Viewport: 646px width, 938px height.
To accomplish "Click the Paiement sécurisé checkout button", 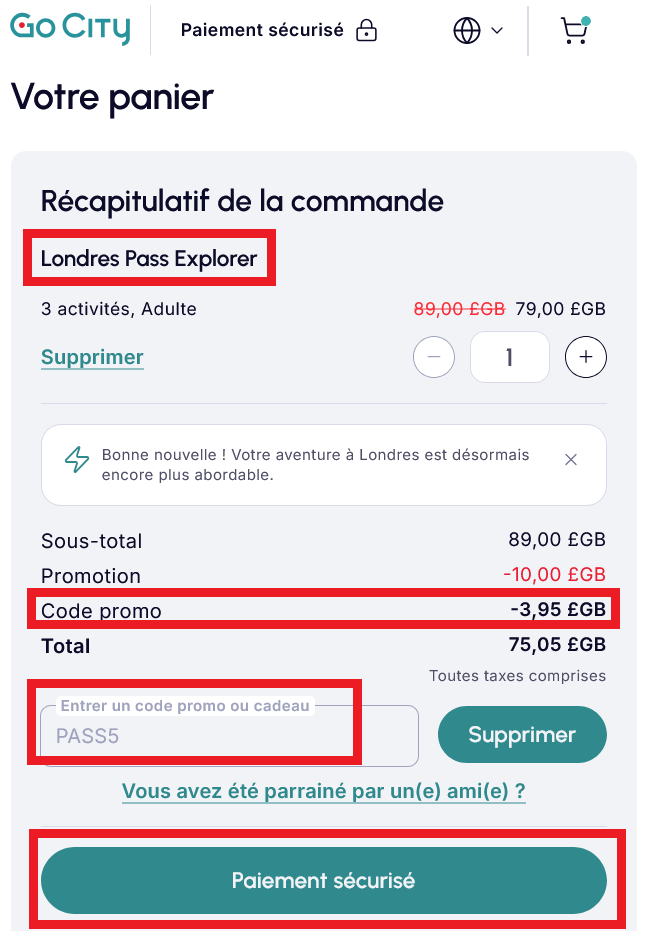I will point(322,881).
